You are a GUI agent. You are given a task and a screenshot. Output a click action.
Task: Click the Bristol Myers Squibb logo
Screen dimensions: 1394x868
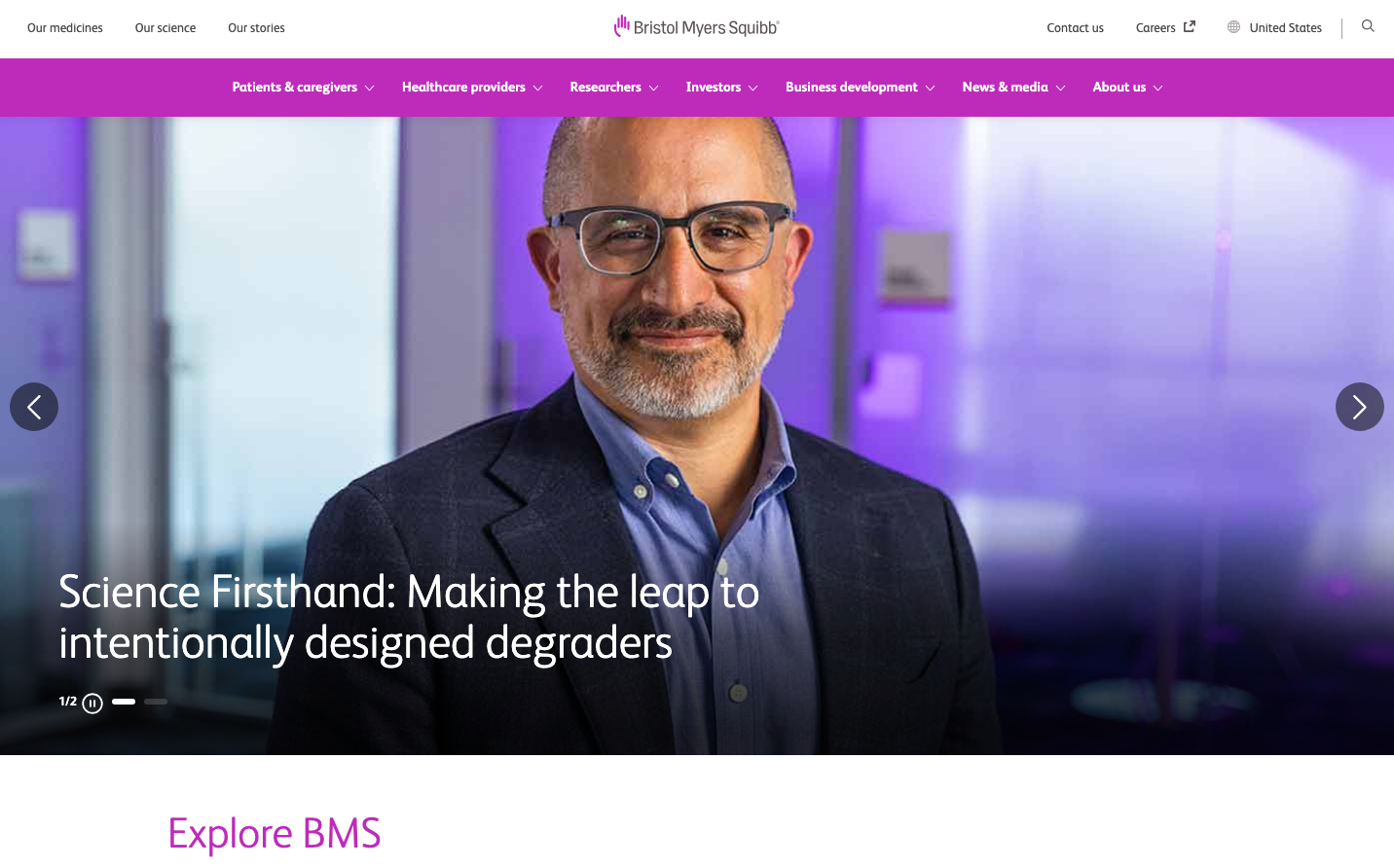pyautogui.click(x=697, y=27)
